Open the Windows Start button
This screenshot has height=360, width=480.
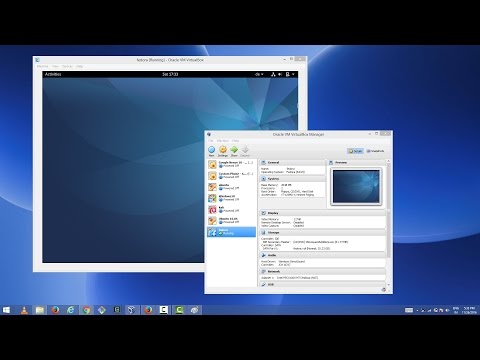coord(6,310)
